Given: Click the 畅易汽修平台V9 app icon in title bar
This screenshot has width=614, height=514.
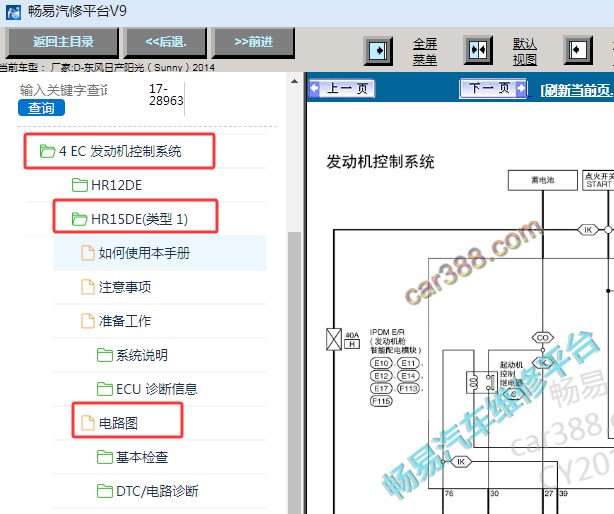Looking at the screenshot, I should click(x=13, y=11).
